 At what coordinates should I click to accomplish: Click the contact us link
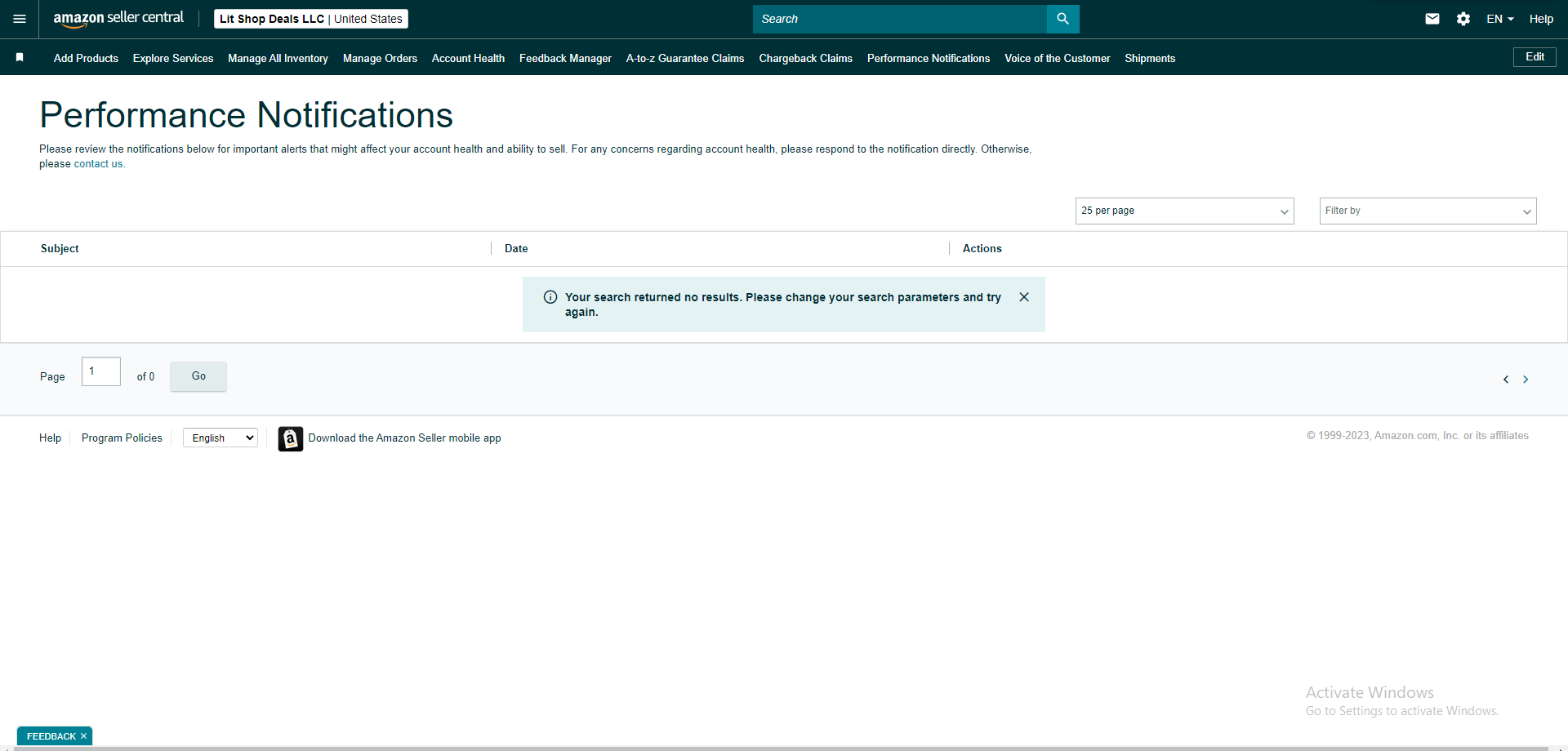(x=99, y=164)
